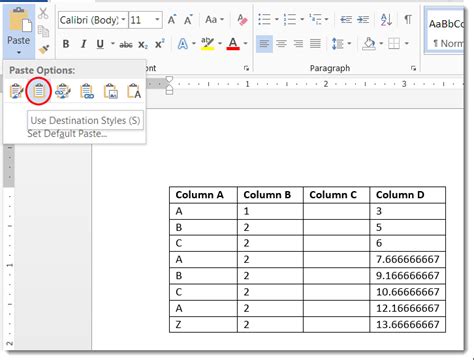Open the Font dialog launcher
This screenshot has width=474, height=360.
pos(246,68)
